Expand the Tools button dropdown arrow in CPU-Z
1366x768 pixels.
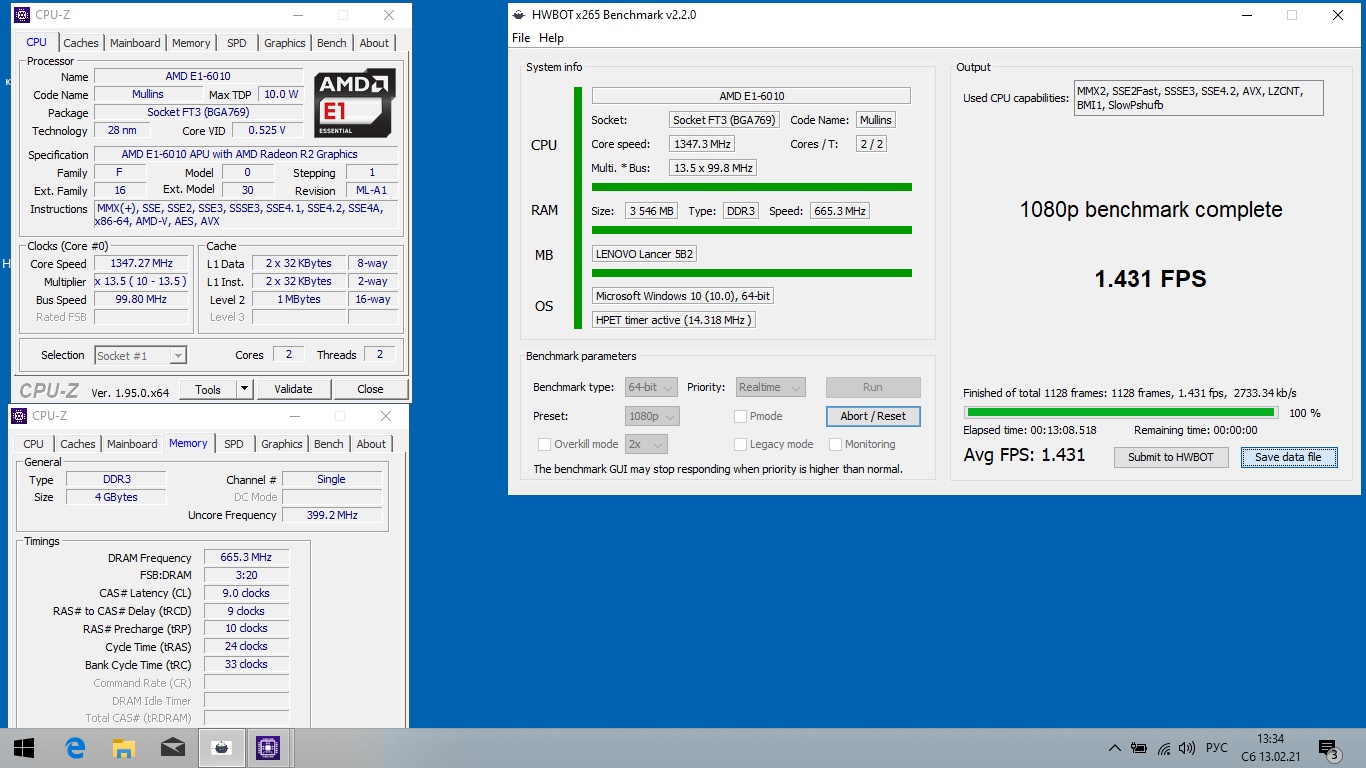pos(244,389)
